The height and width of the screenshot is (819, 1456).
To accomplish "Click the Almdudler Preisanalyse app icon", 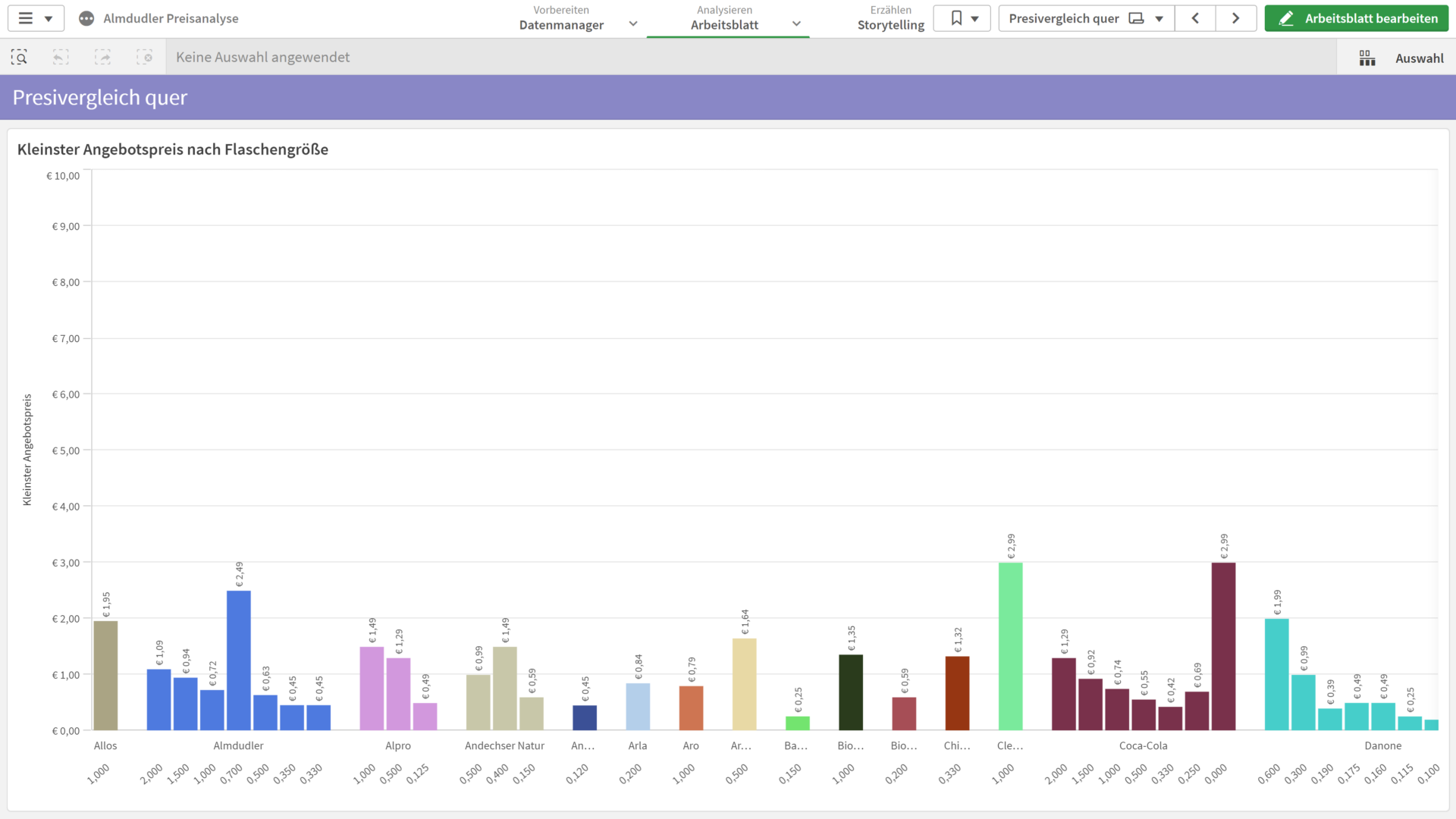I will tap(86, 18).
